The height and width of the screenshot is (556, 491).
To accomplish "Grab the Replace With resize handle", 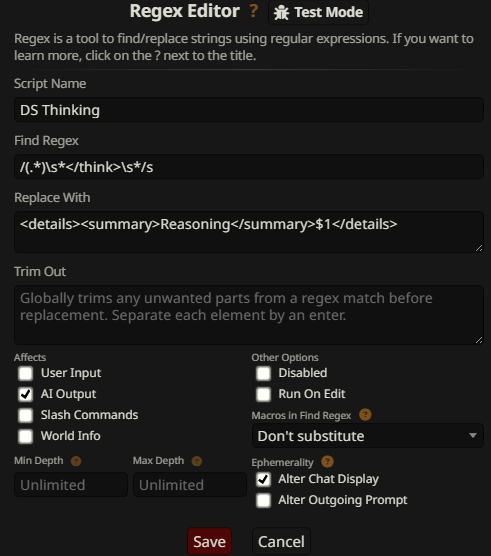I will (479, 248).
